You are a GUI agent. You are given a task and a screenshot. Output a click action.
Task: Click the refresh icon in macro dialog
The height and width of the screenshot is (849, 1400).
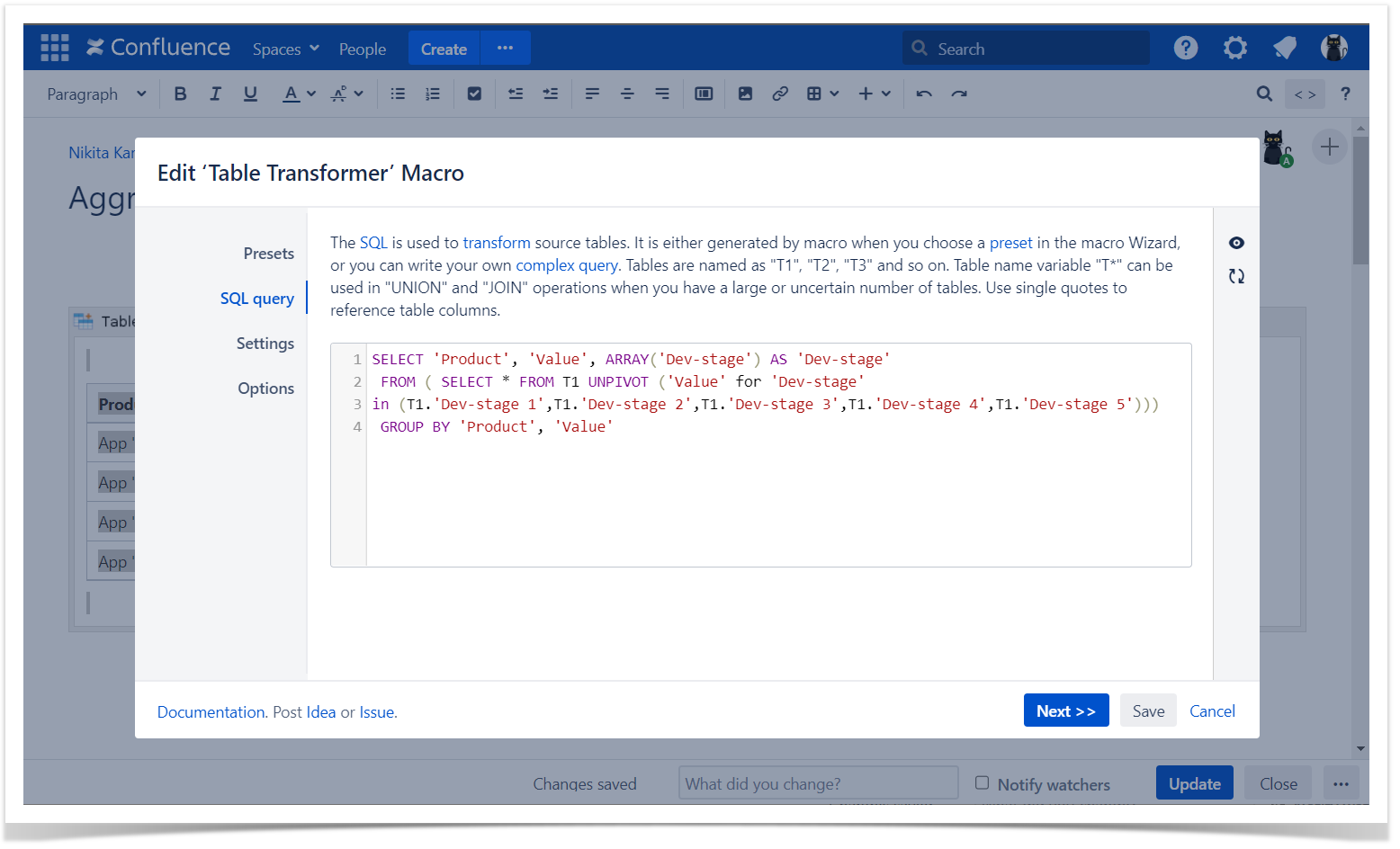(x=1236, y=276)
